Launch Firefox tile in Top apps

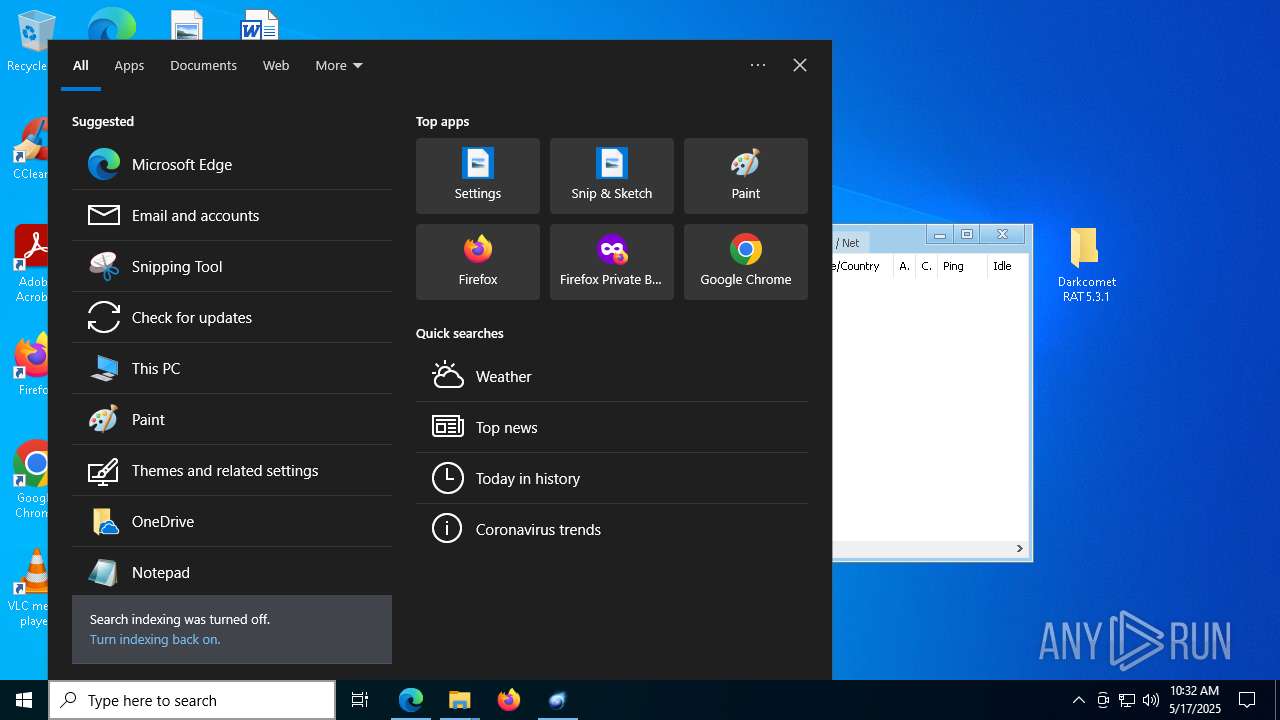tap(478, 262)
